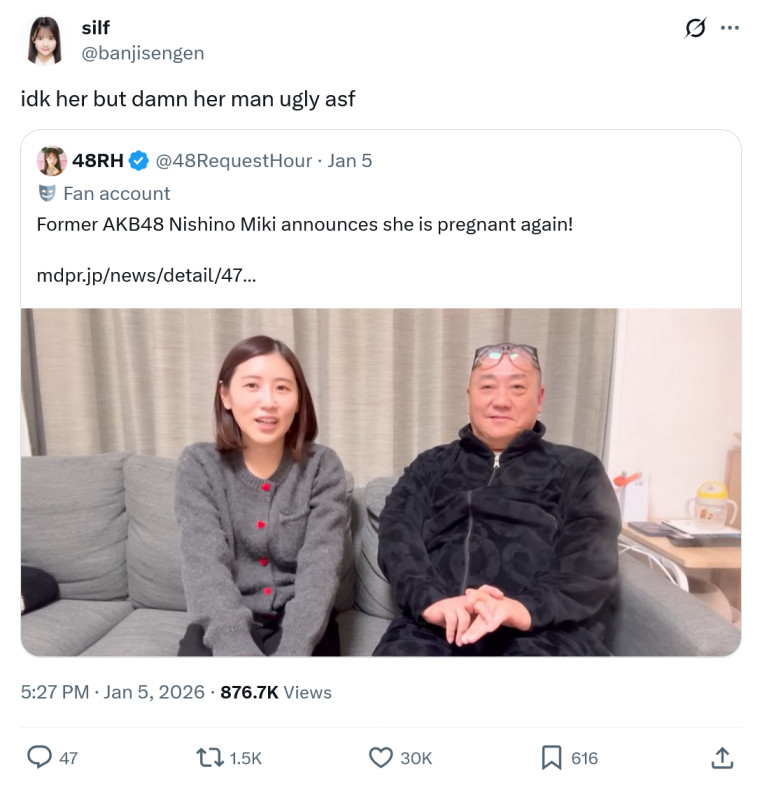Open the @banjisengen handle link

point(143,53)
